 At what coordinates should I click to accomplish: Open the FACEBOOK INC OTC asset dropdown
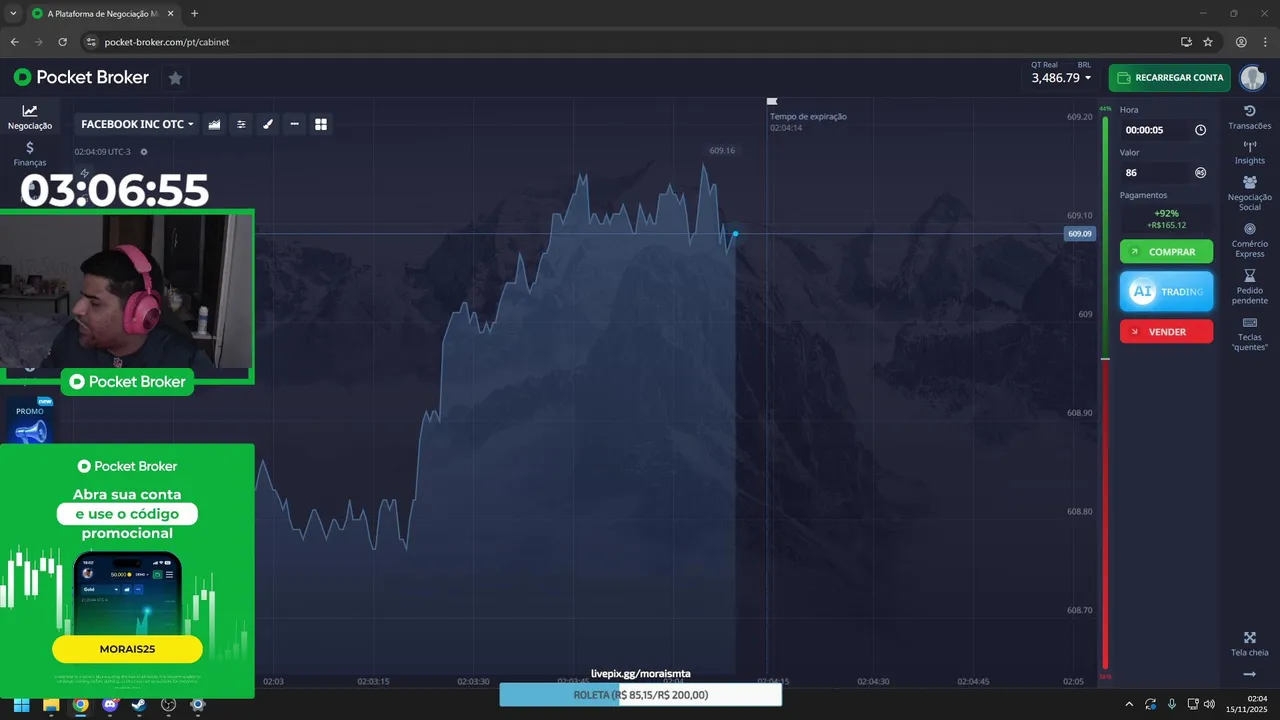pos(137,124)
